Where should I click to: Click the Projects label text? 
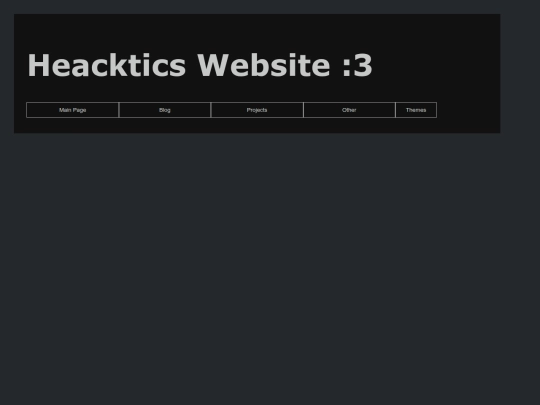[257, 110]
